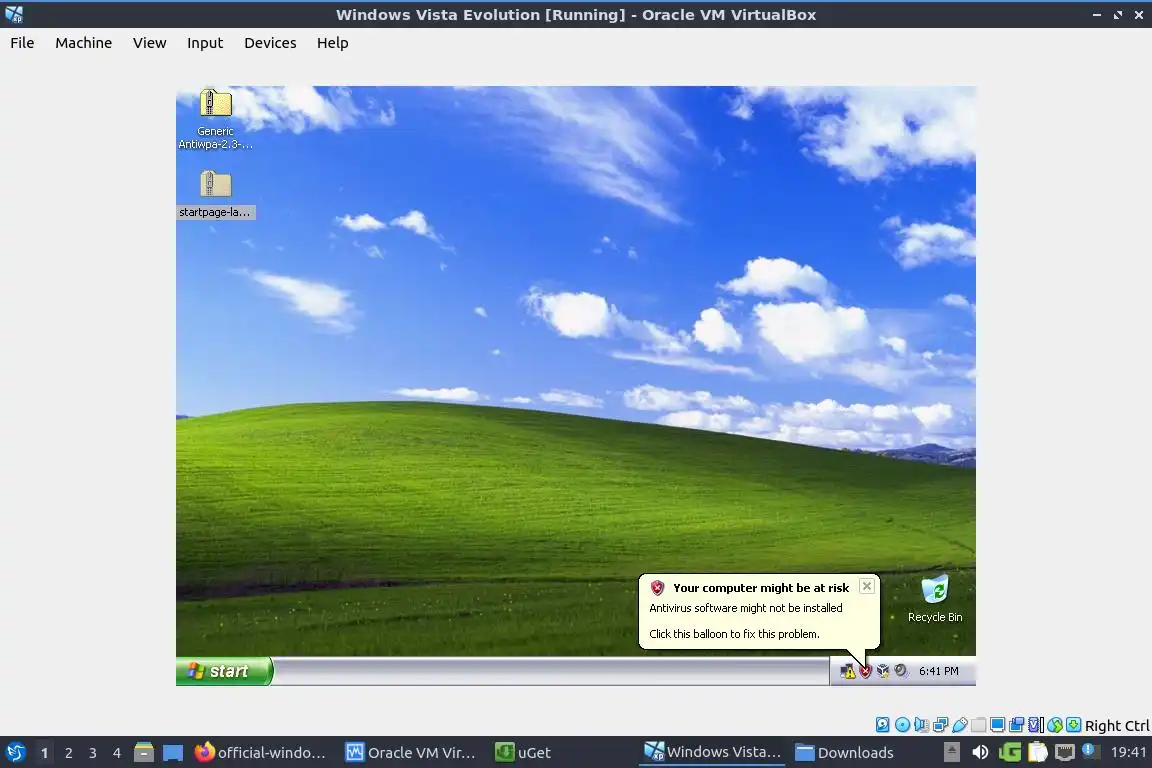
Task: Click the network adapters indicator icon
Action: tap(940, 725)
